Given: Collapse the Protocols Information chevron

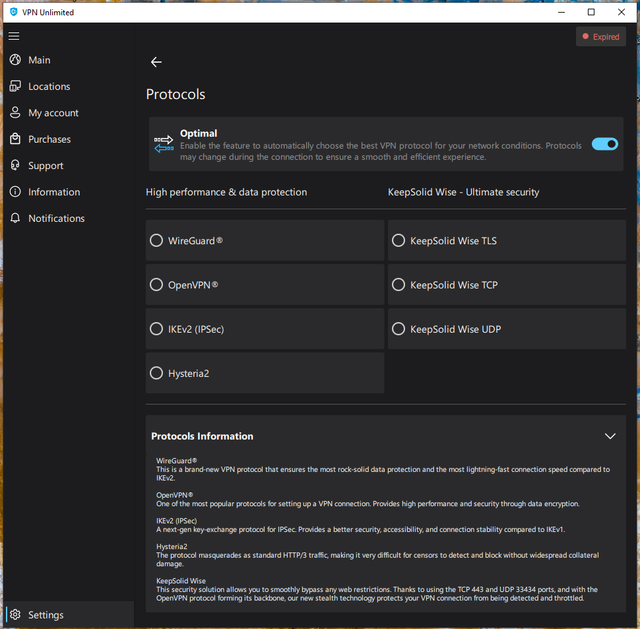Looking at the screenshot, I should pos(610,436).
